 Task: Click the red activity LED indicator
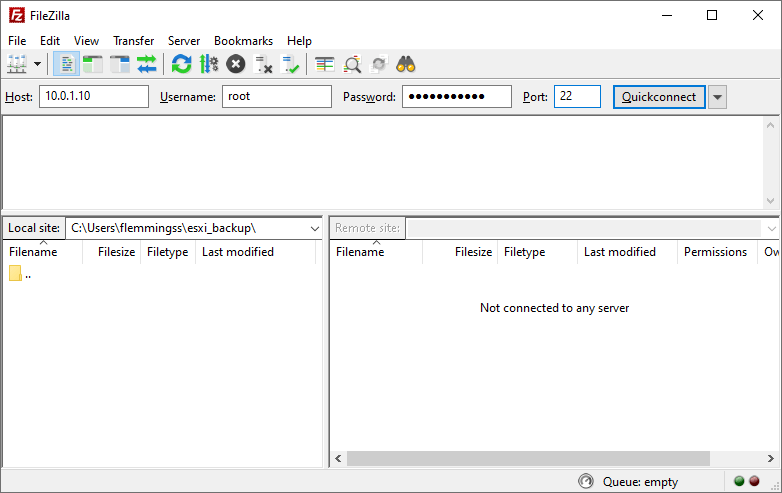(754, 481)
